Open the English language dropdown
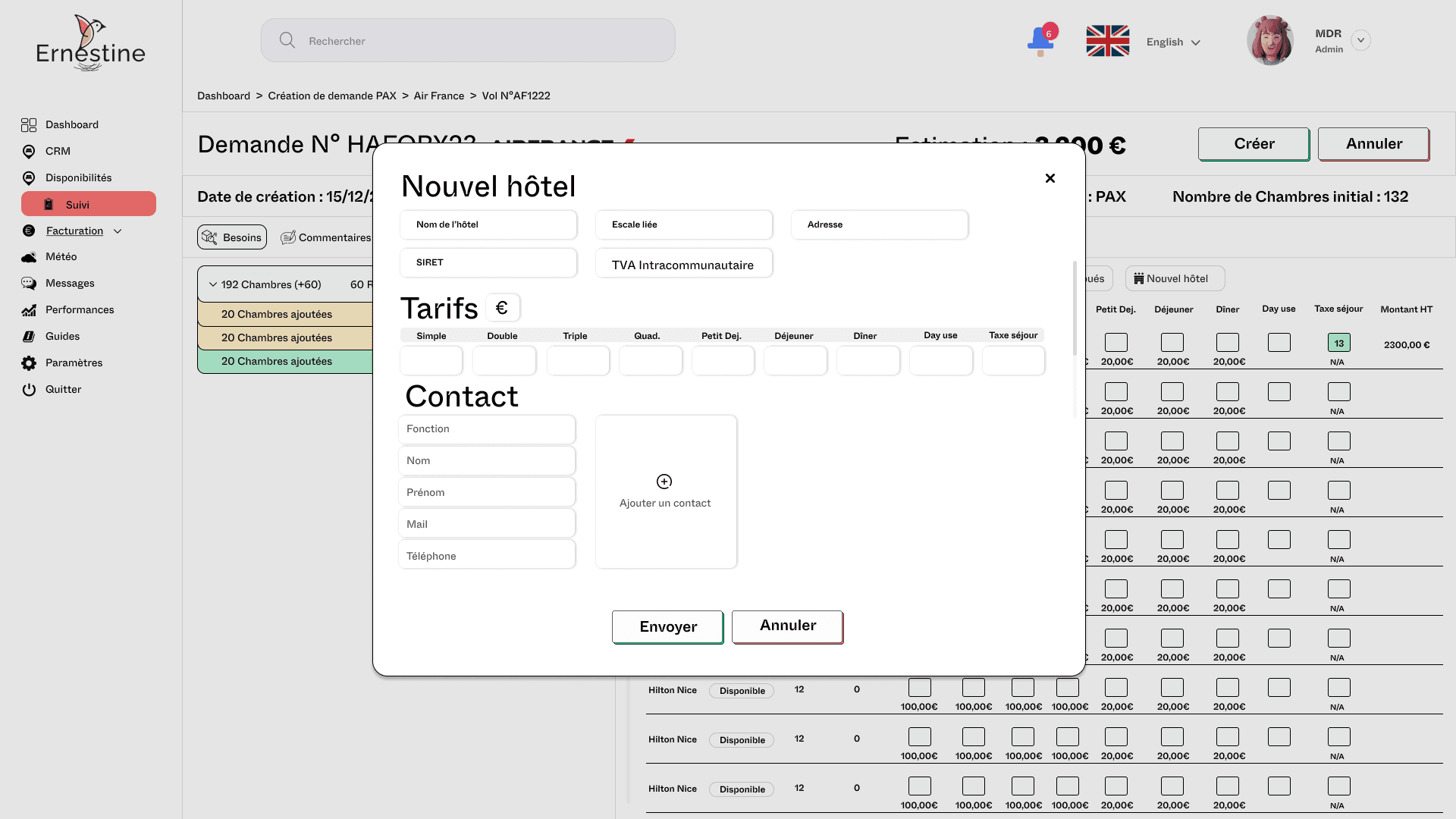1456x819 pixels. 1173,42
